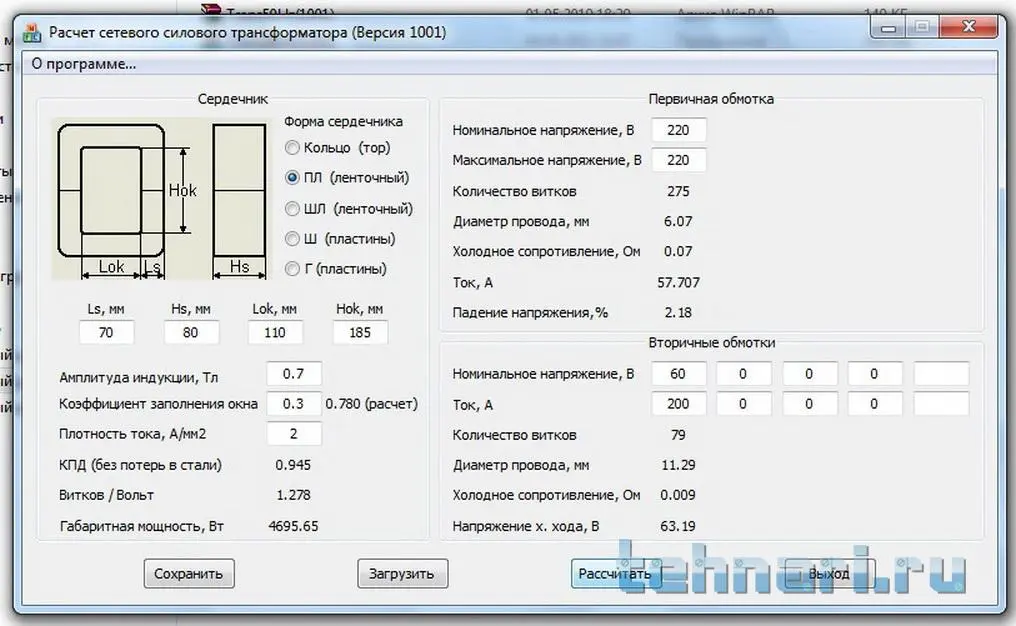Select Г (пластины) core shape
The width and height of the screenshot is (1016, 626).
(x=336, y=268)
